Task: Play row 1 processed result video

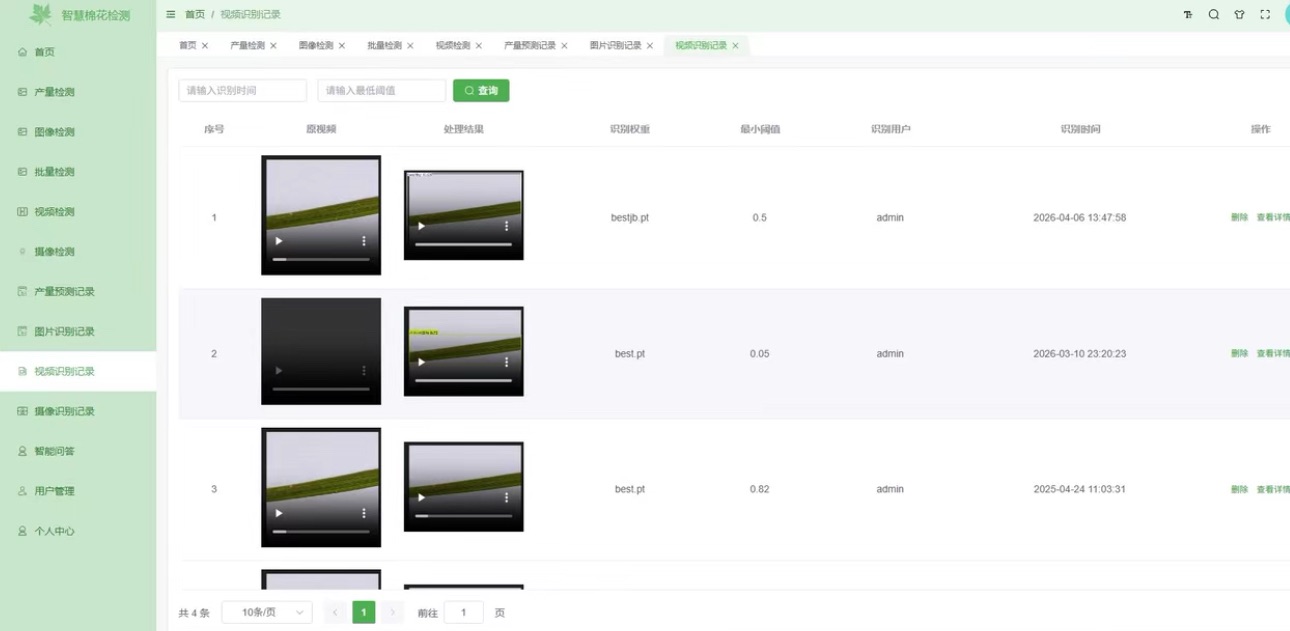Action: [421, 226]
